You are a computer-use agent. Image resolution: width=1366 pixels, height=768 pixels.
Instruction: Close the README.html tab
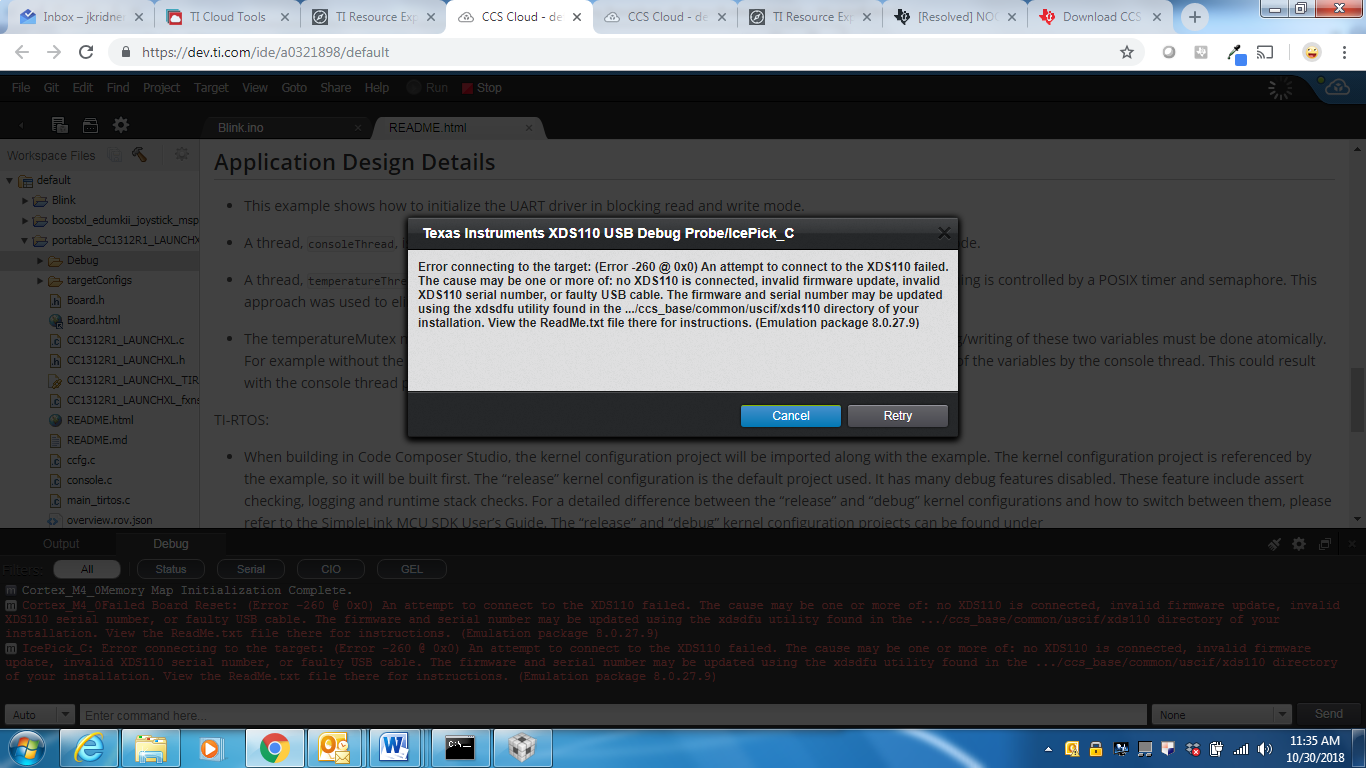(x=530, y=128)
